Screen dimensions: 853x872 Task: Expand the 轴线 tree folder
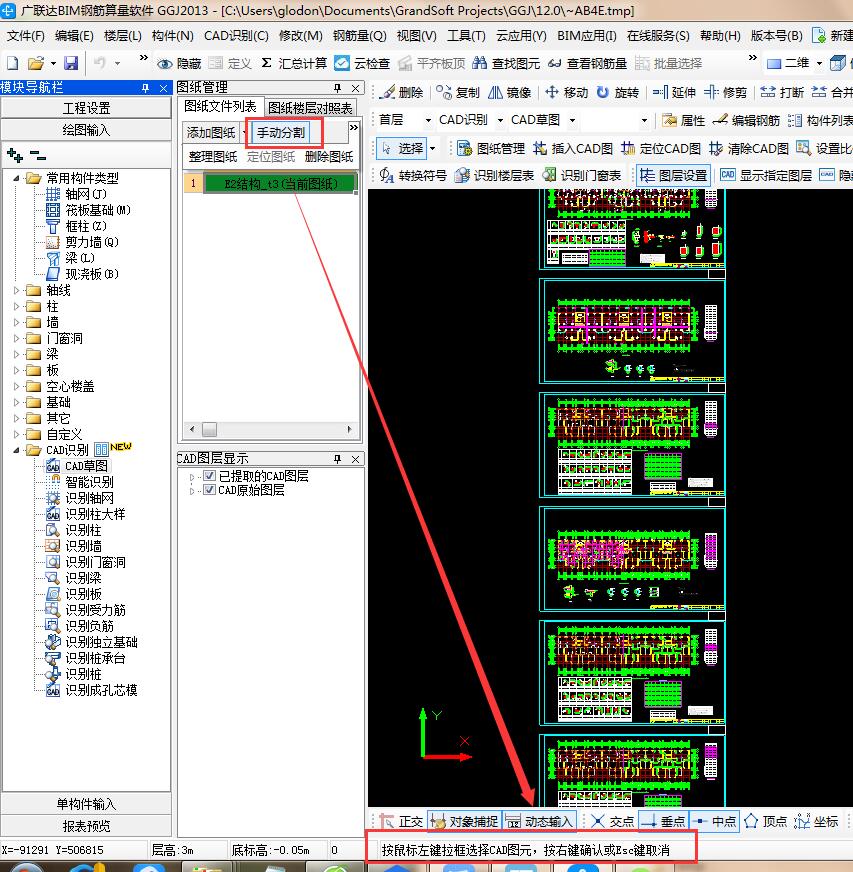coord(17,290)
